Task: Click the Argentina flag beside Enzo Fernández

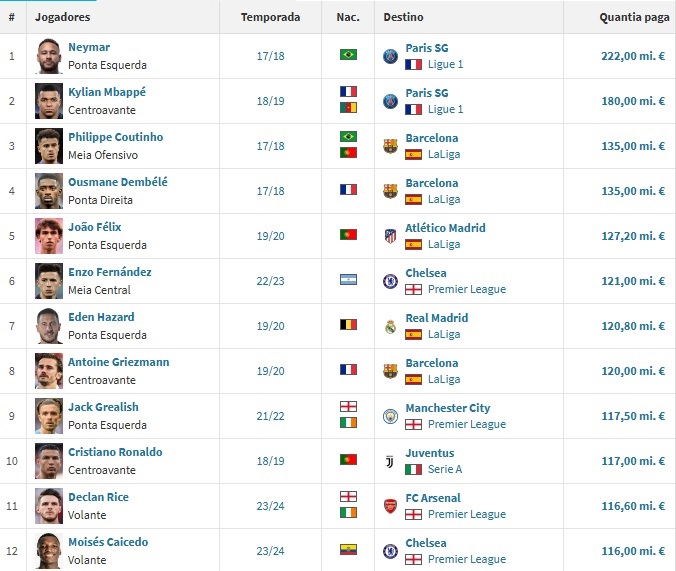Action: click(x=348, y=280)
